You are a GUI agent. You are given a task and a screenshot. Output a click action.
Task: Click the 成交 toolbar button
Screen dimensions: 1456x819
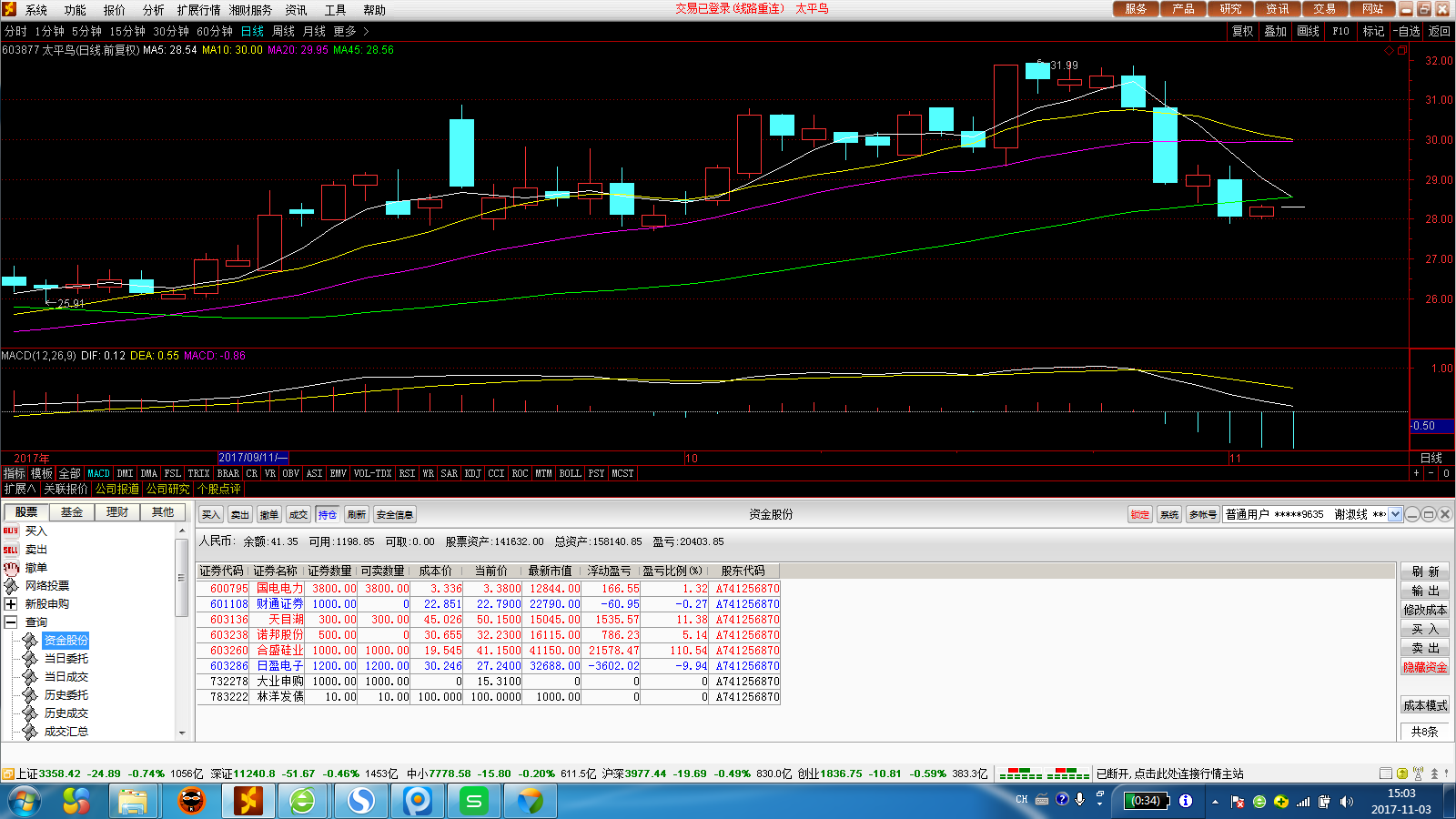[298, 515]
